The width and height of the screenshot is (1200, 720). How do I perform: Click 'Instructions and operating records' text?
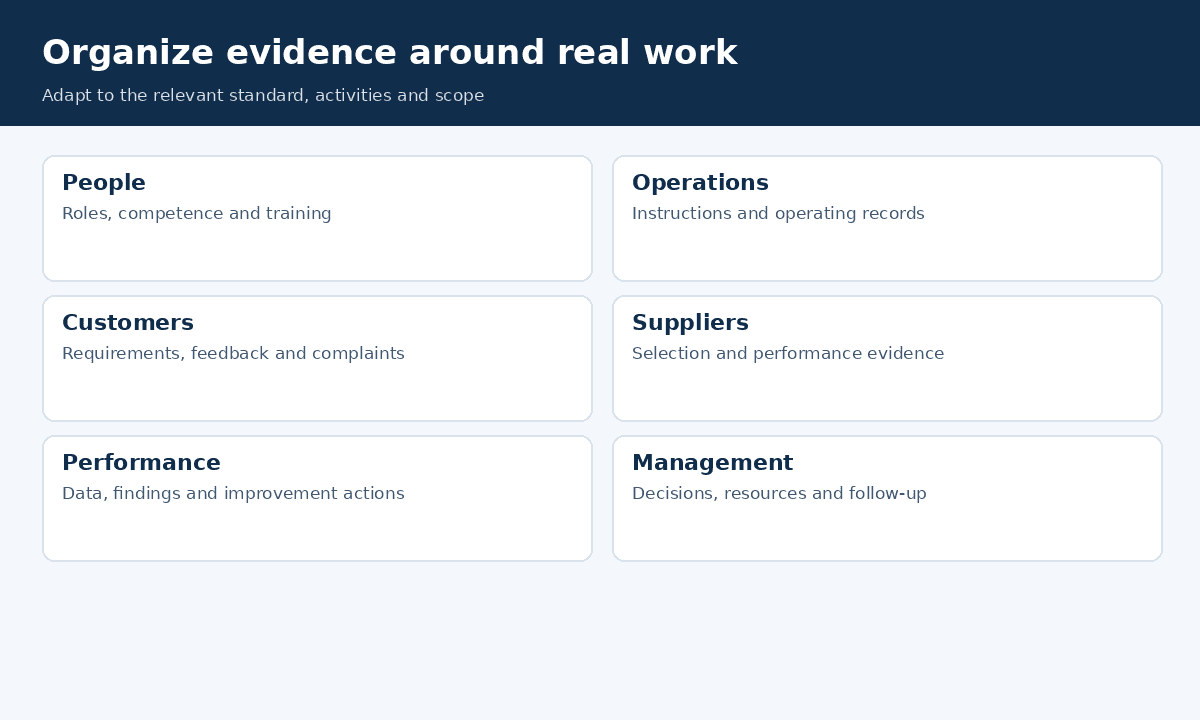[778, 214]
